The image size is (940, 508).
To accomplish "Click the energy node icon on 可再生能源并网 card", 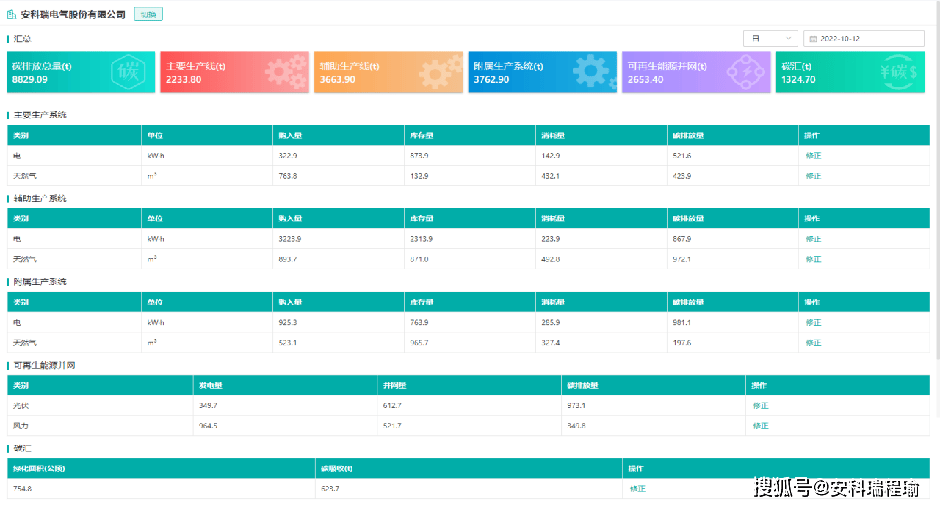I will coord(746,72).
